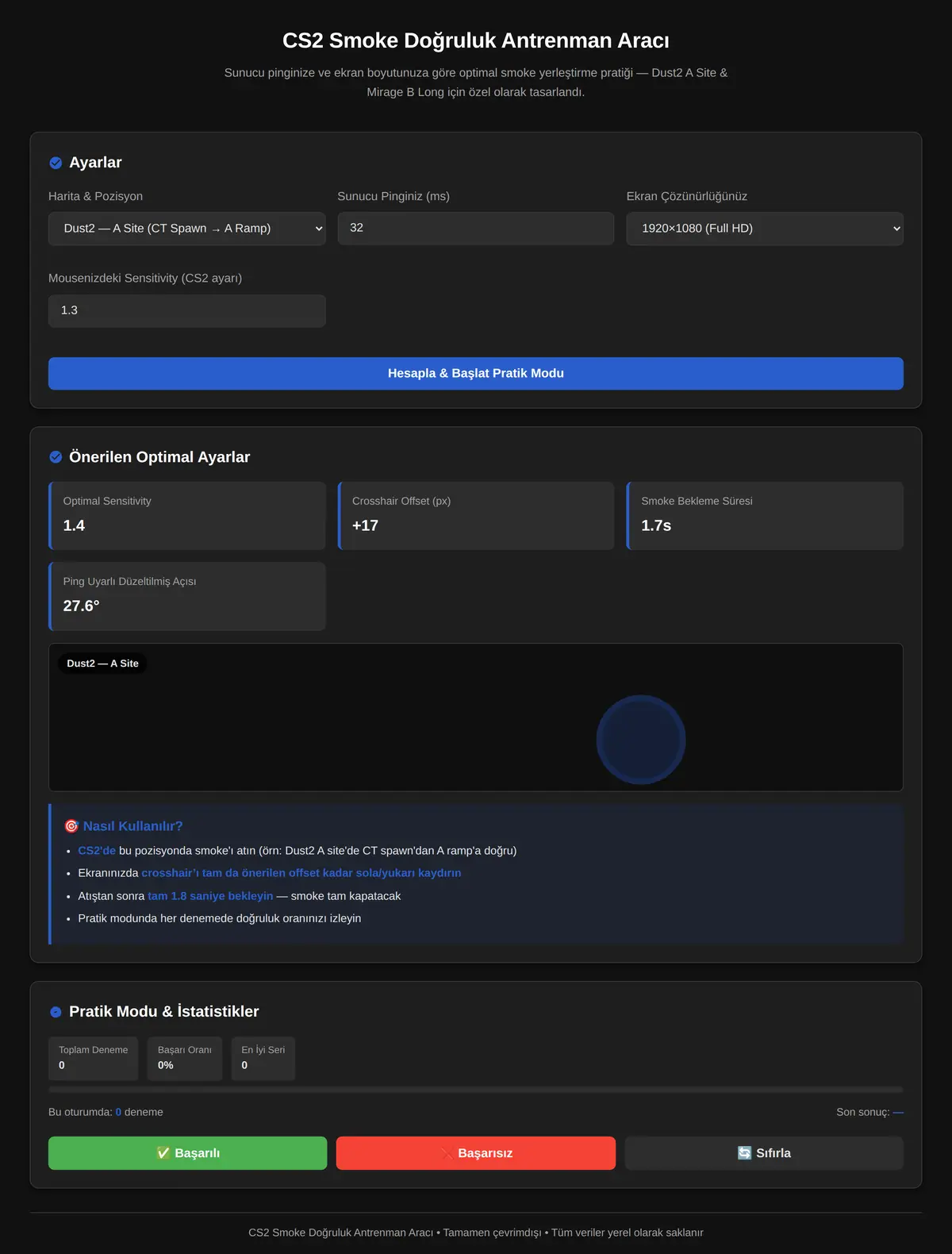Screen dimensions: 952x1254
Task: Select the Optimal Sensitivity card
Action: click(187, 516)
